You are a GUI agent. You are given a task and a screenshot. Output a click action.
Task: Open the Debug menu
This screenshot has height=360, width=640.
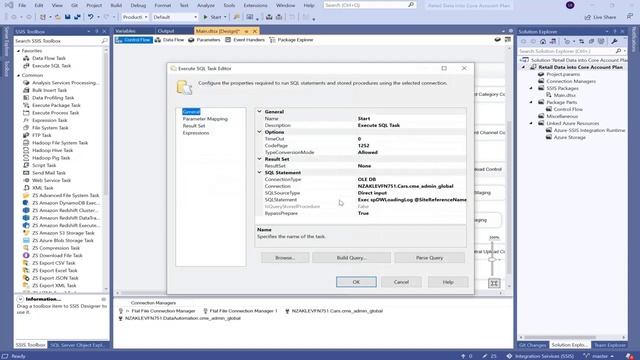[138, 5]
